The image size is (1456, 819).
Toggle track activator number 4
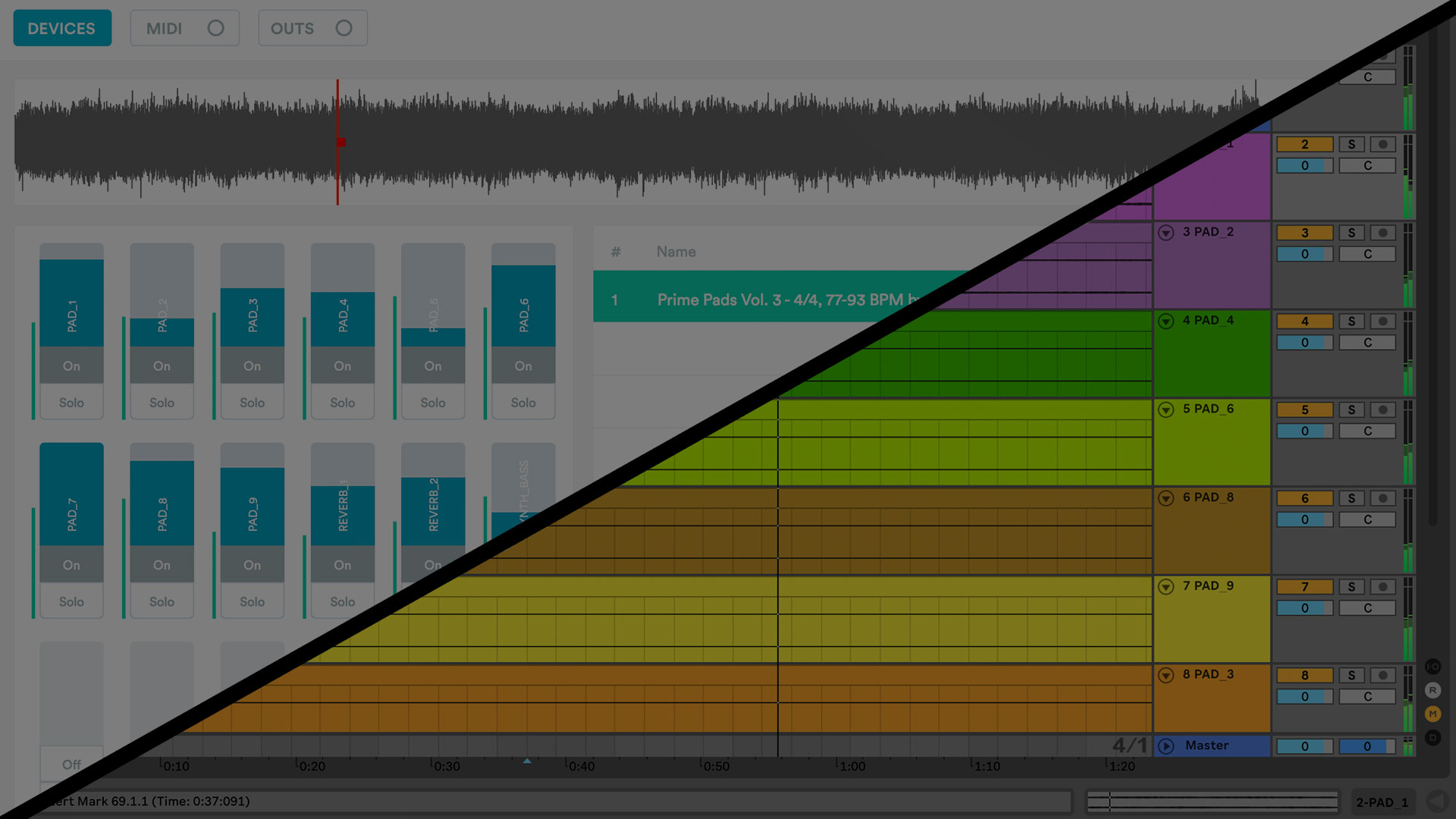click(1304, 322)
